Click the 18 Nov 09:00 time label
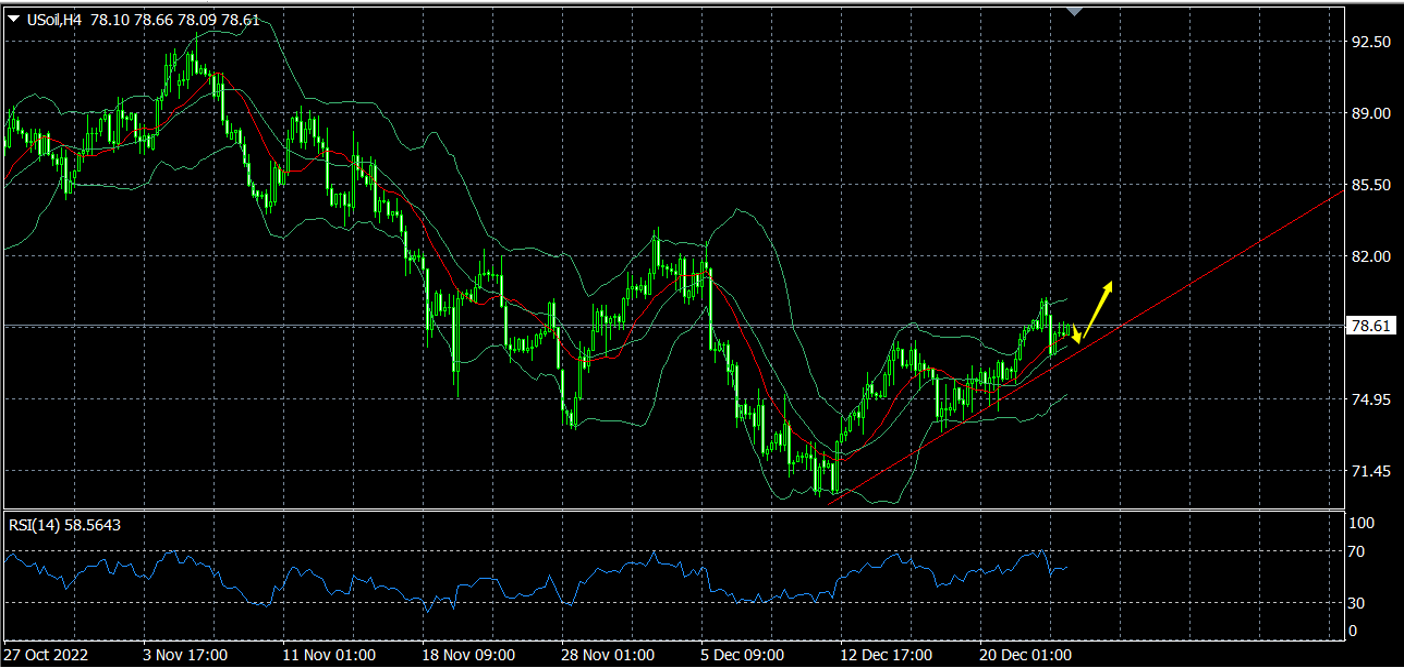The height and width of the screenshot is (667, 1404). [x=466, y=655]
